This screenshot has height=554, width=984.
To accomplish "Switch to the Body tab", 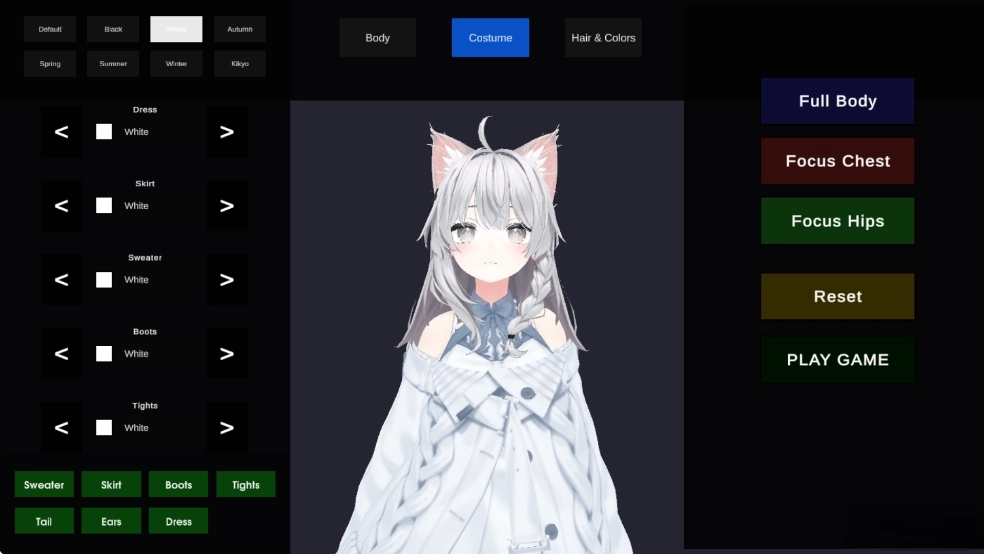I will 377,38.
